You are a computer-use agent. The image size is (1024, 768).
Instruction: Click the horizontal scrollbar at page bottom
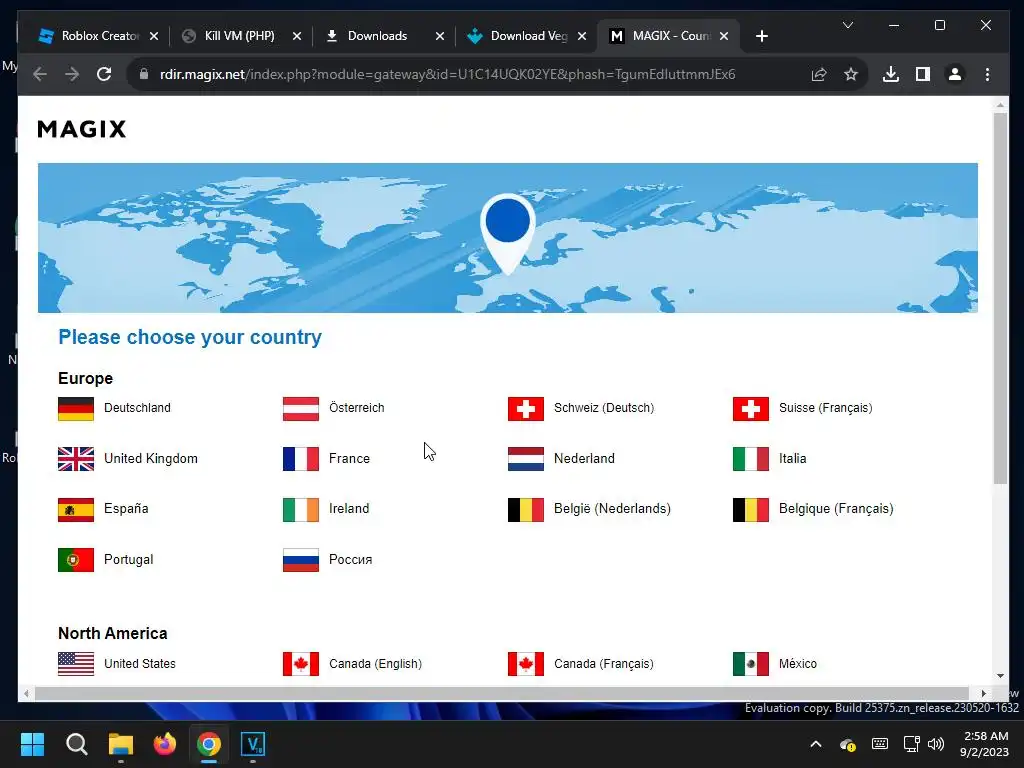(x=502, y=694)
